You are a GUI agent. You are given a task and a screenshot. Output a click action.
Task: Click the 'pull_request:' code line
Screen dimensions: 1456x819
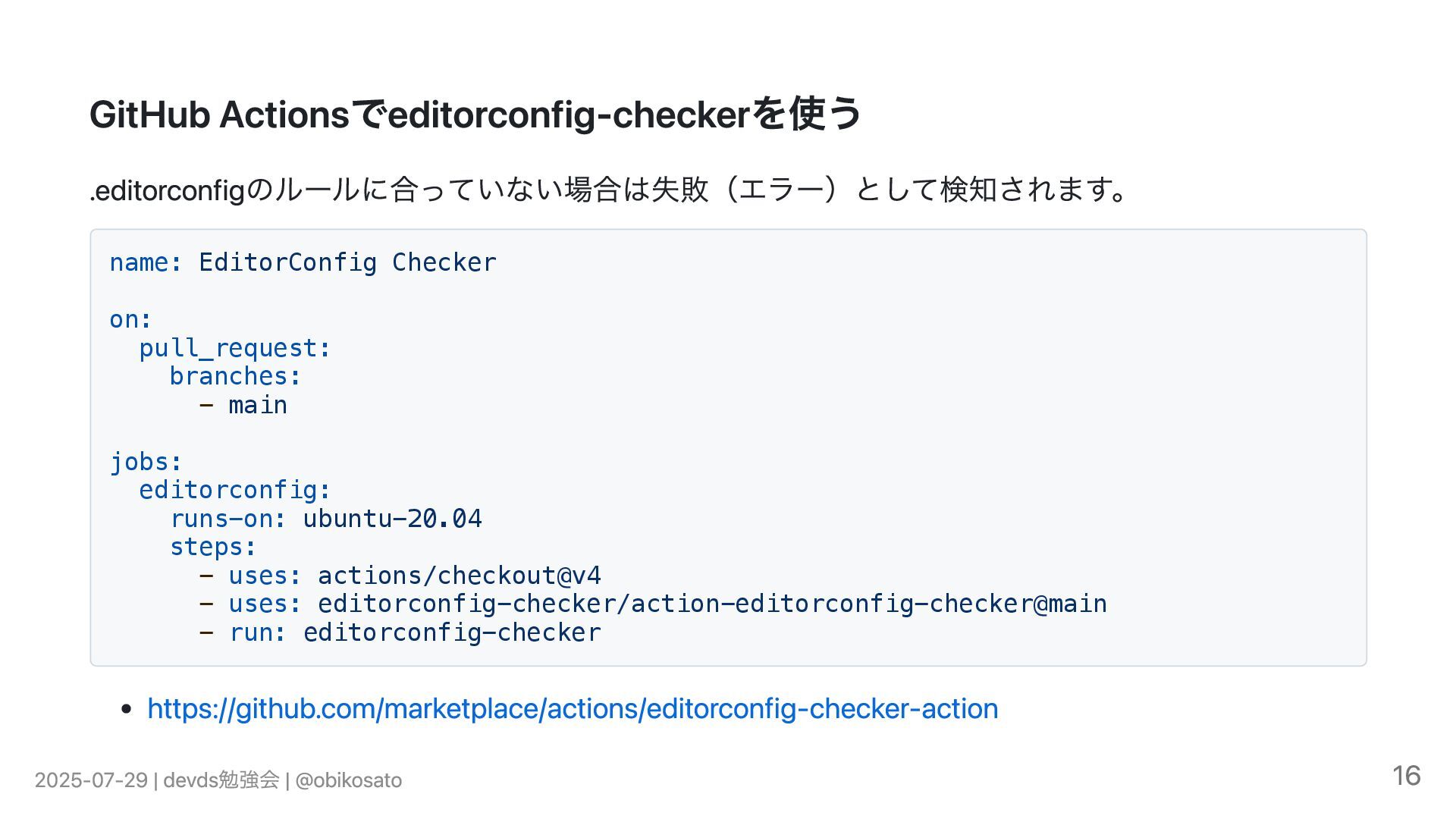click(235, 348)
